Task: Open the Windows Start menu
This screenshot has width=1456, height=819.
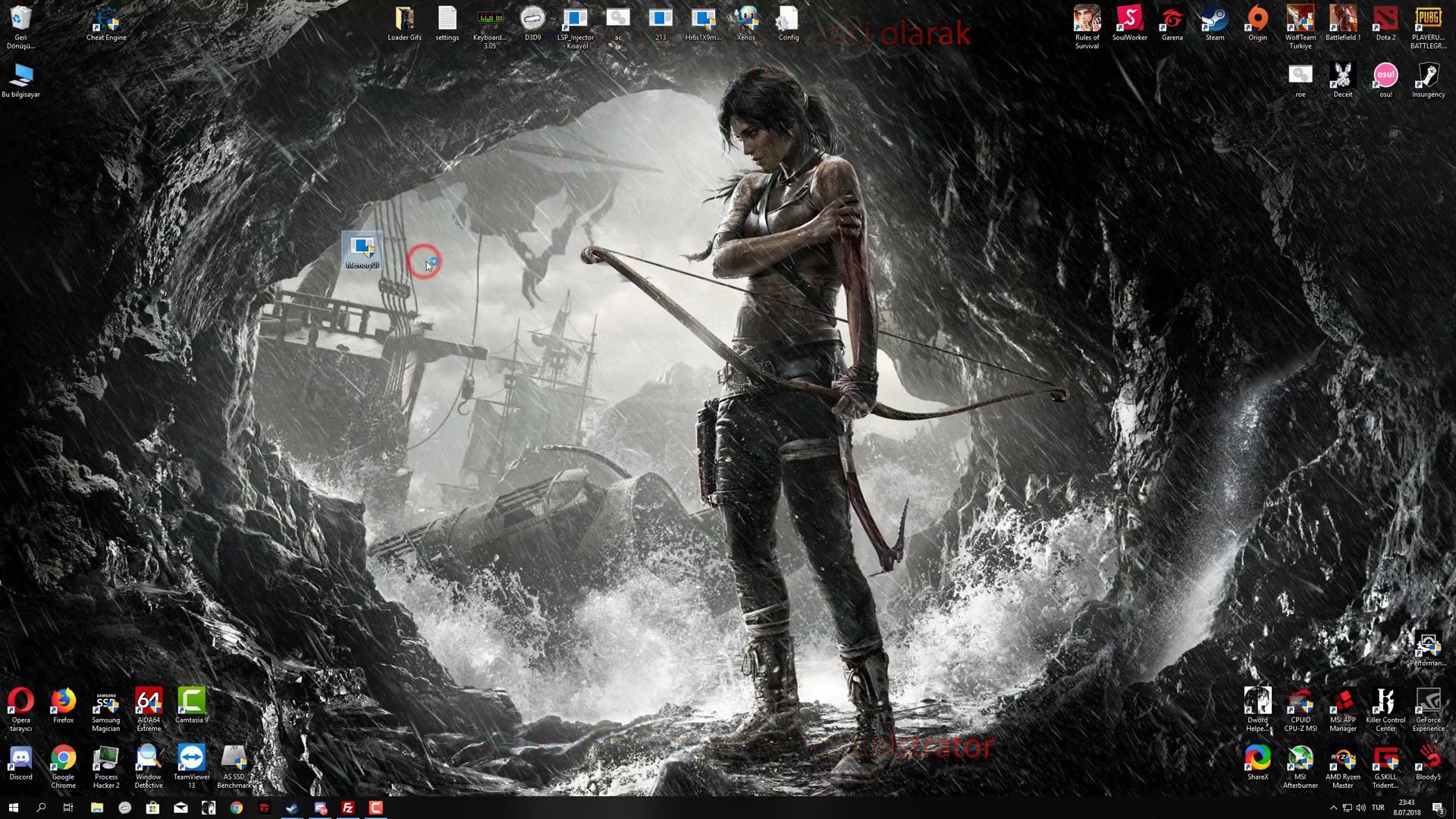Action: click(x=14, y=808)
